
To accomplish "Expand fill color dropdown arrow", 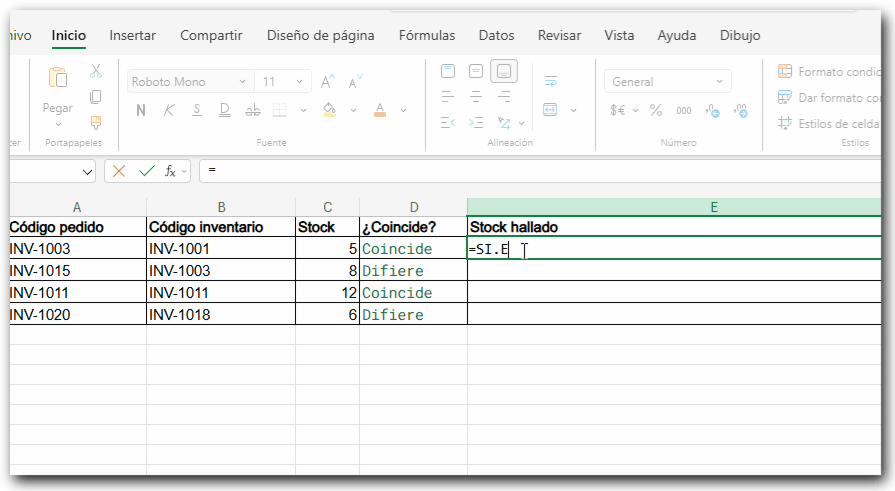I will click(353, 110).
